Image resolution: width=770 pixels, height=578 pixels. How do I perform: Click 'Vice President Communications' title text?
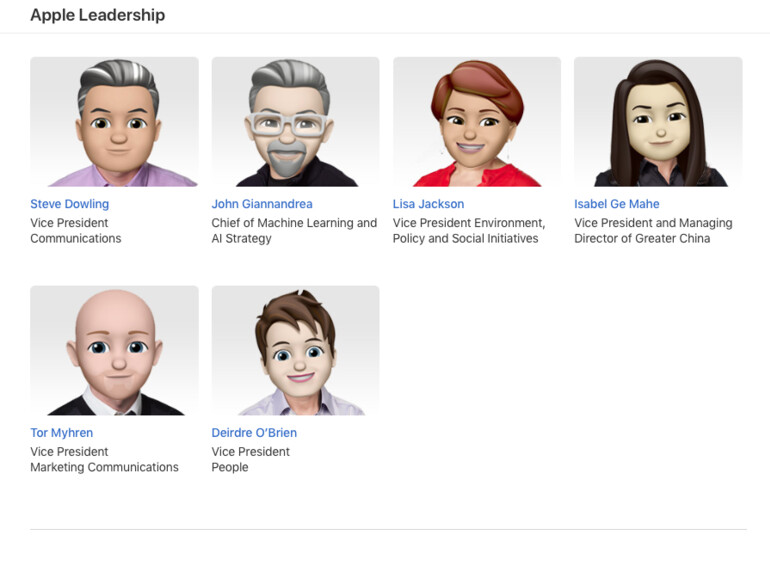(76, 230)
